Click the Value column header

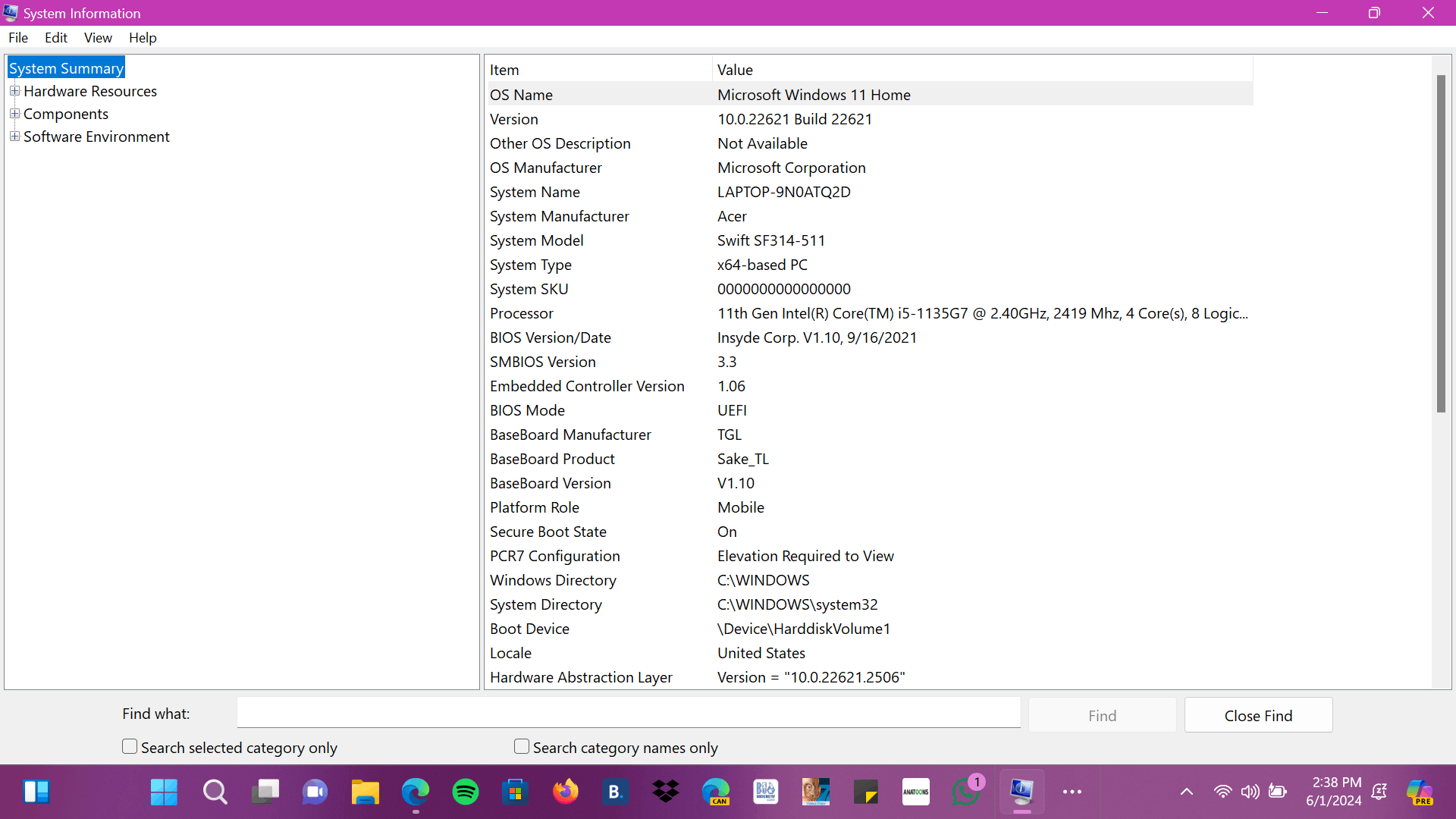tap(983, 70)
